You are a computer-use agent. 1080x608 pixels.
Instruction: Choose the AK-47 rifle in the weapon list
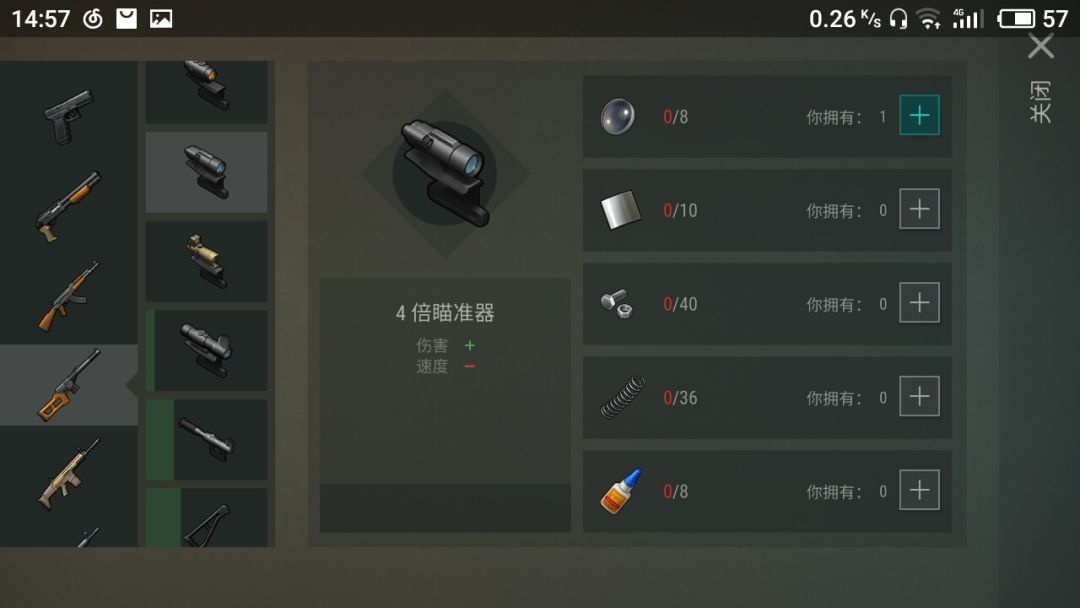(68, 296)
